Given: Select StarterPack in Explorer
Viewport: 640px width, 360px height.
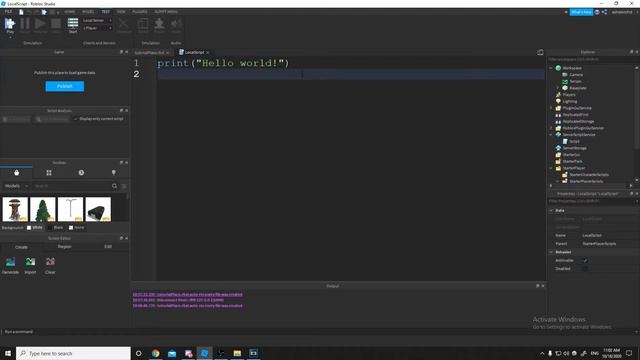Looking at the screenshot, I should [x=572, y=161].
